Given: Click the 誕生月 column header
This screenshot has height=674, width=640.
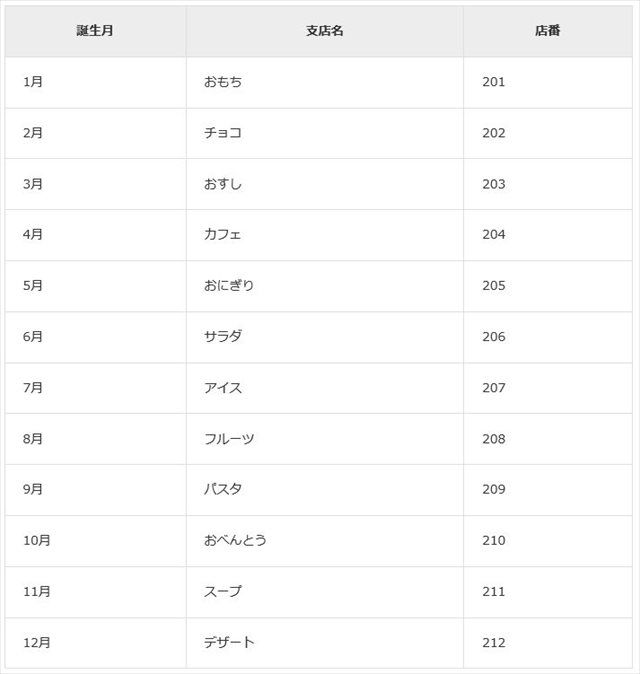Looking at the screenshot, I should [x=95, y=31].
